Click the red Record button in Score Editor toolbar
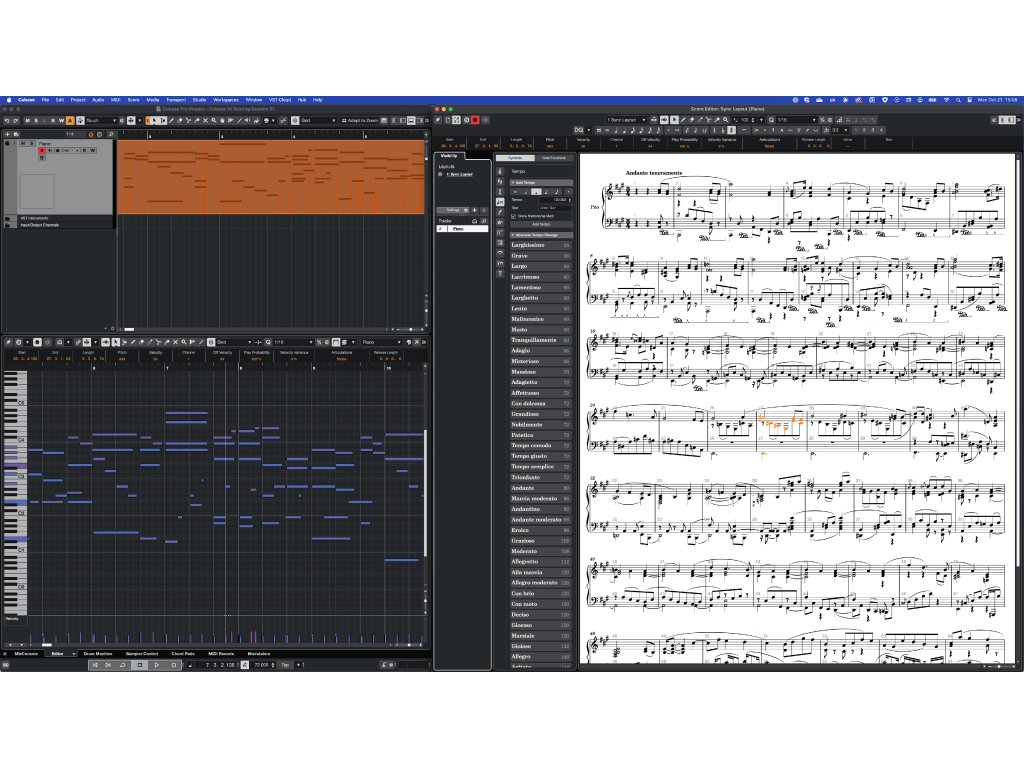 tap(475, 120)
